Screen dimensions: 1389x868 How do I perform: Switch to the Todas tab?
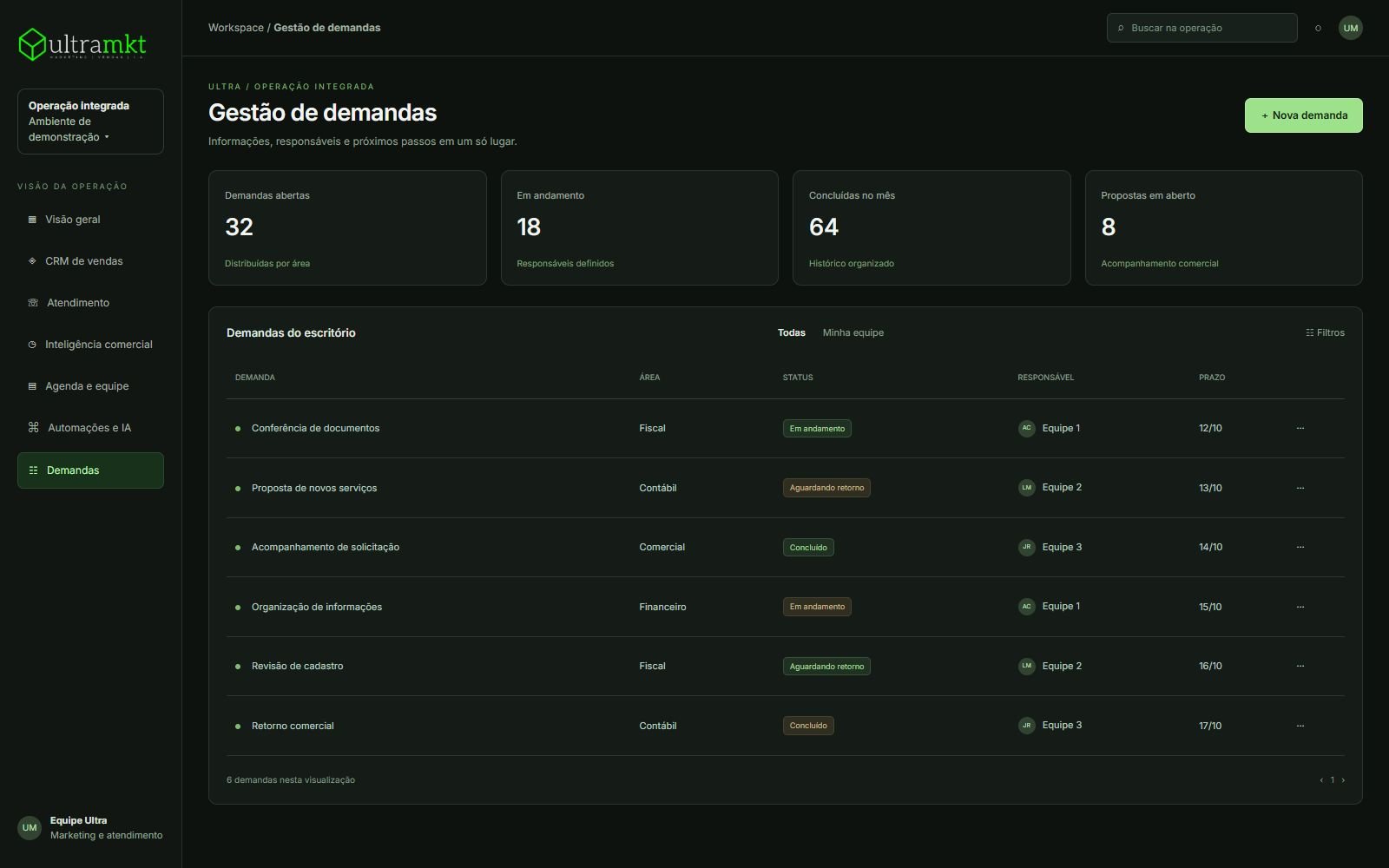click(792, 332)
